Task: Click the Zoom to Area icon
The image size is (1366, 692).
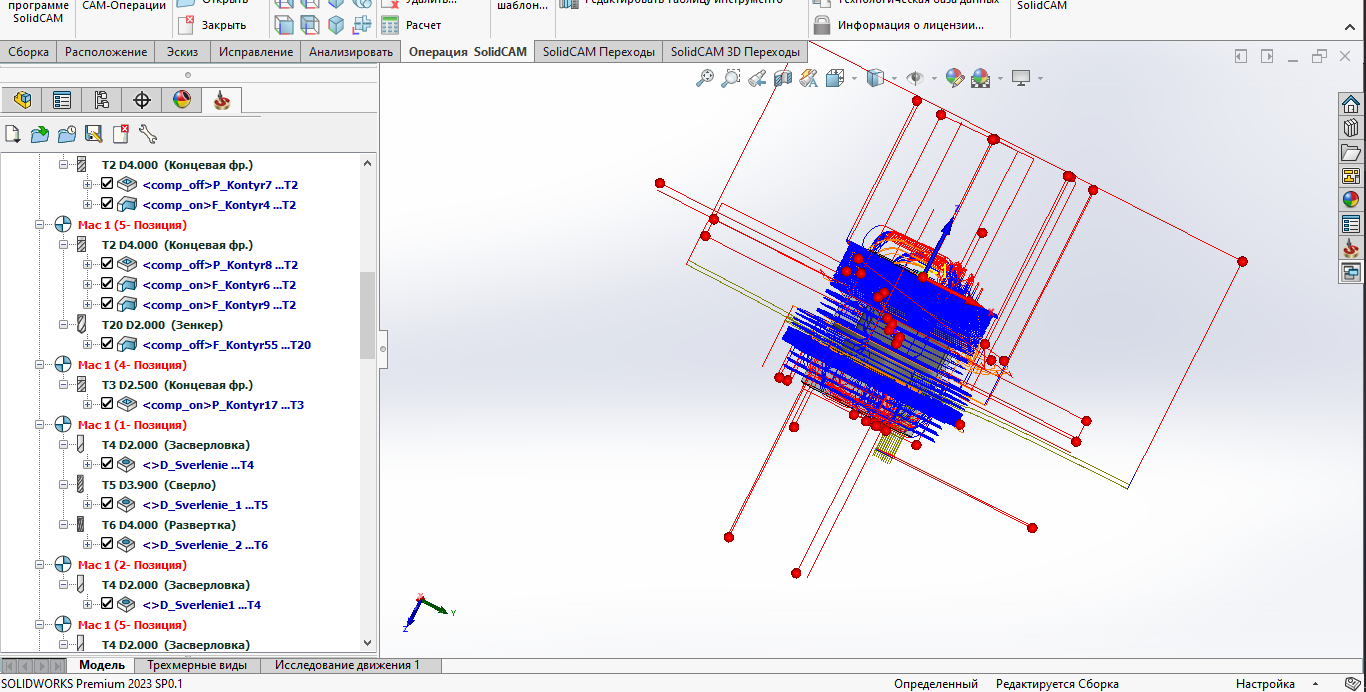Action: coord(731,78)
